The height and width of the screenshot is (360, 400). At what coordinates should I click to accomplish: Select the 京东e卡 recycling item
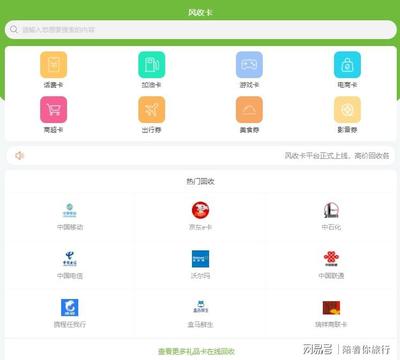200,217
